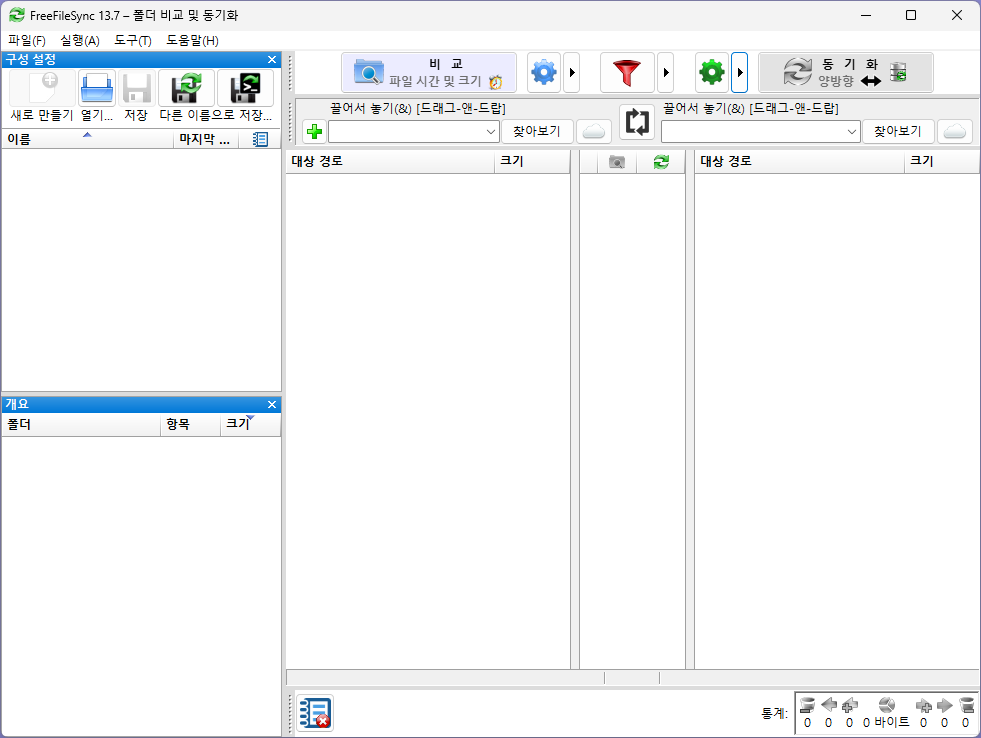
Task: Click the update-left arrow statistics icon
Action: (x=828, y=705)
